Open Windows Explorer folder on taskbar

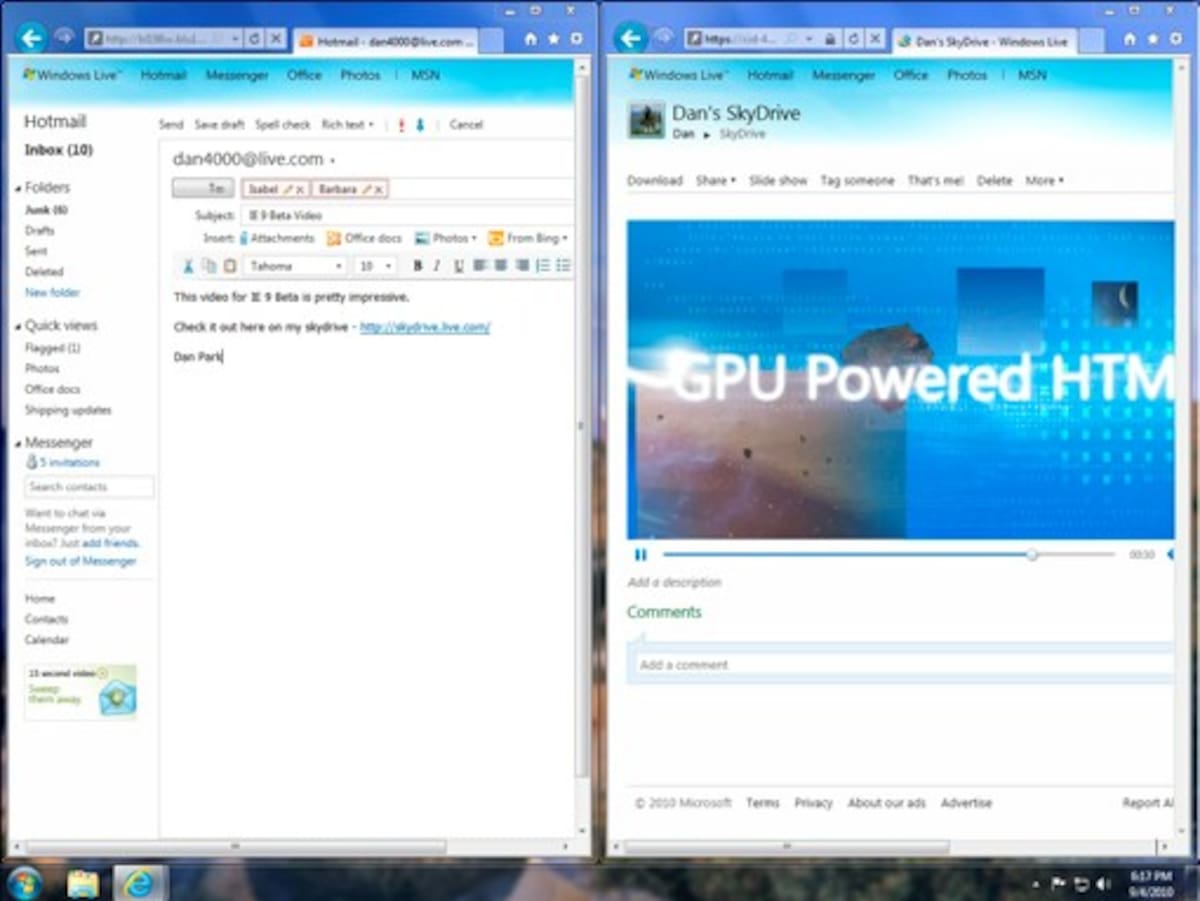[x=83, y=883]
